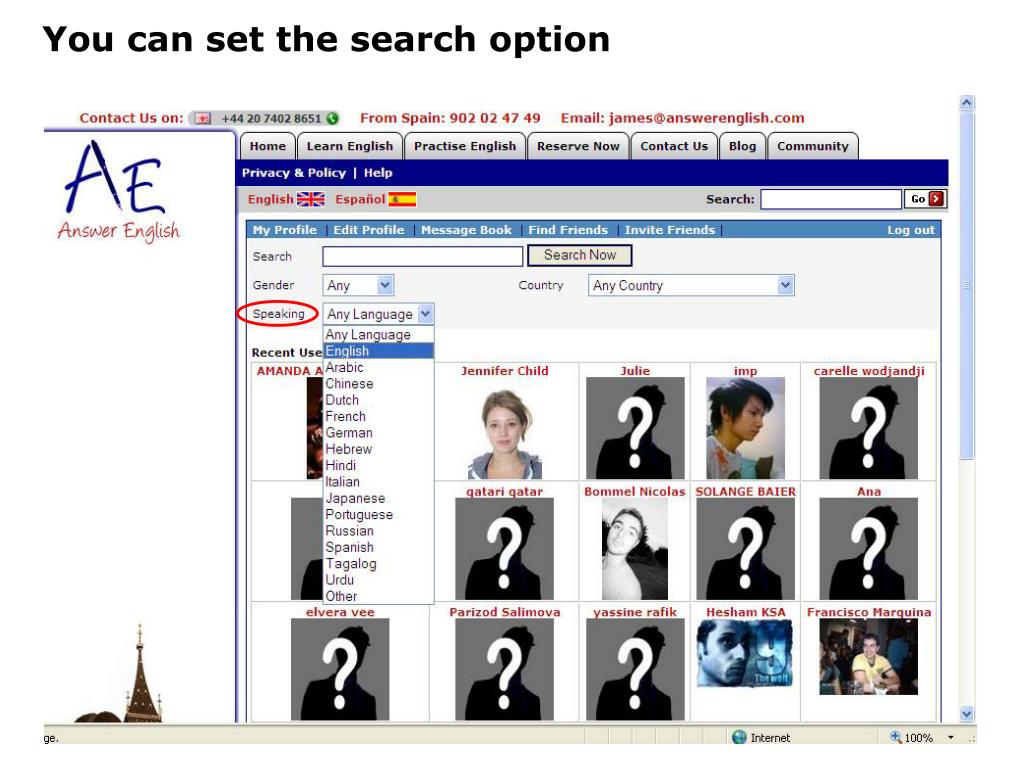Choose Spanish from the language list
The height and width of the screenshot is (768, 1024).
pos(379,547)
